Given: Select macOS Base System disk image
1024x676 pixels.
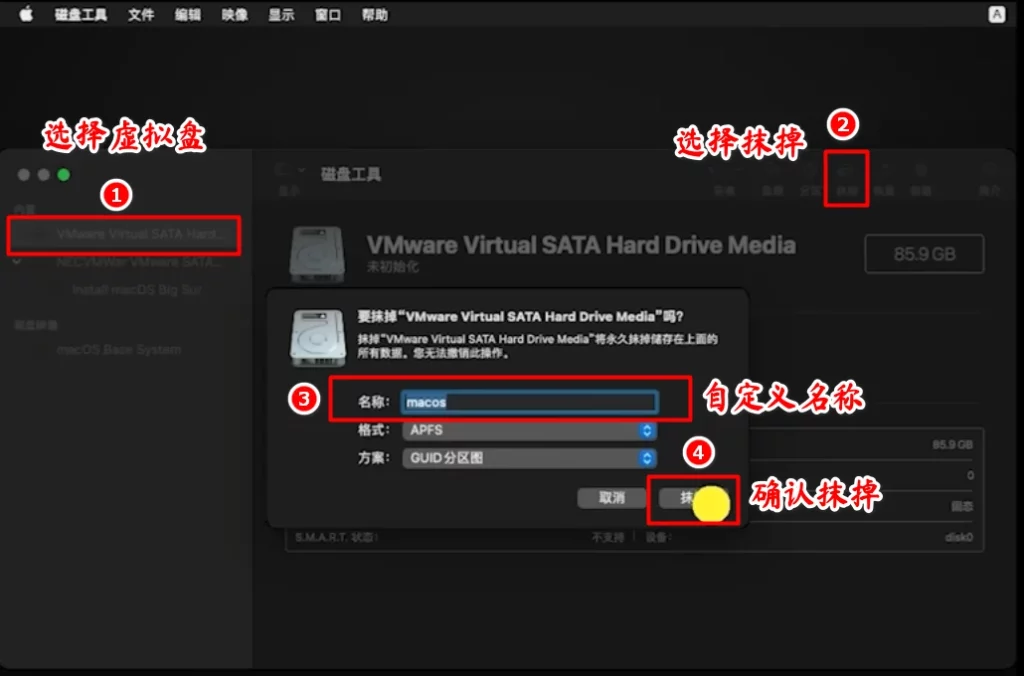Looking at the screenshot, I should click(118, 349).
